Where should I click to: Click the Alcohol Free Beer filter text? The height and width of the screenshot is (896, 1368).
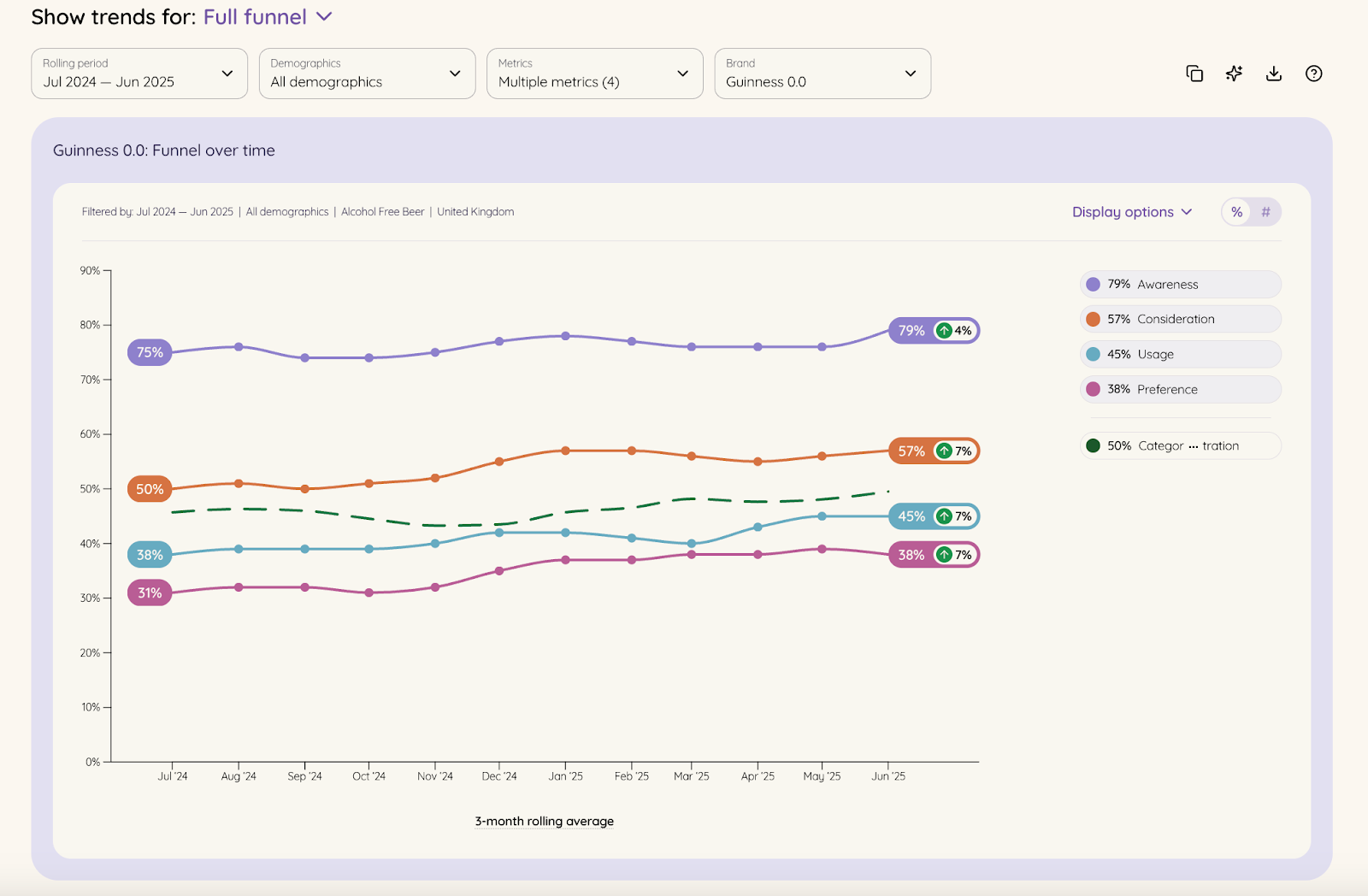click(x=382, y=212)
